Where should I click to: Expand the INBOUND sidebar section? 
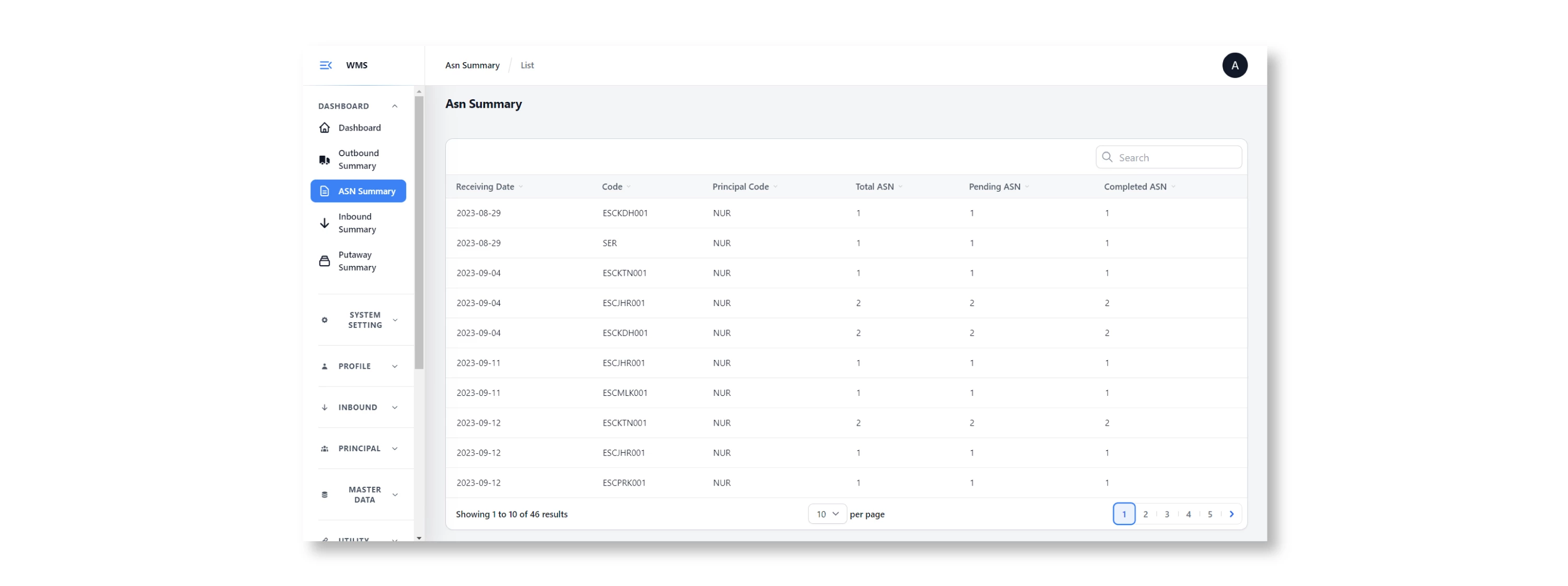[x=359, y=407]
